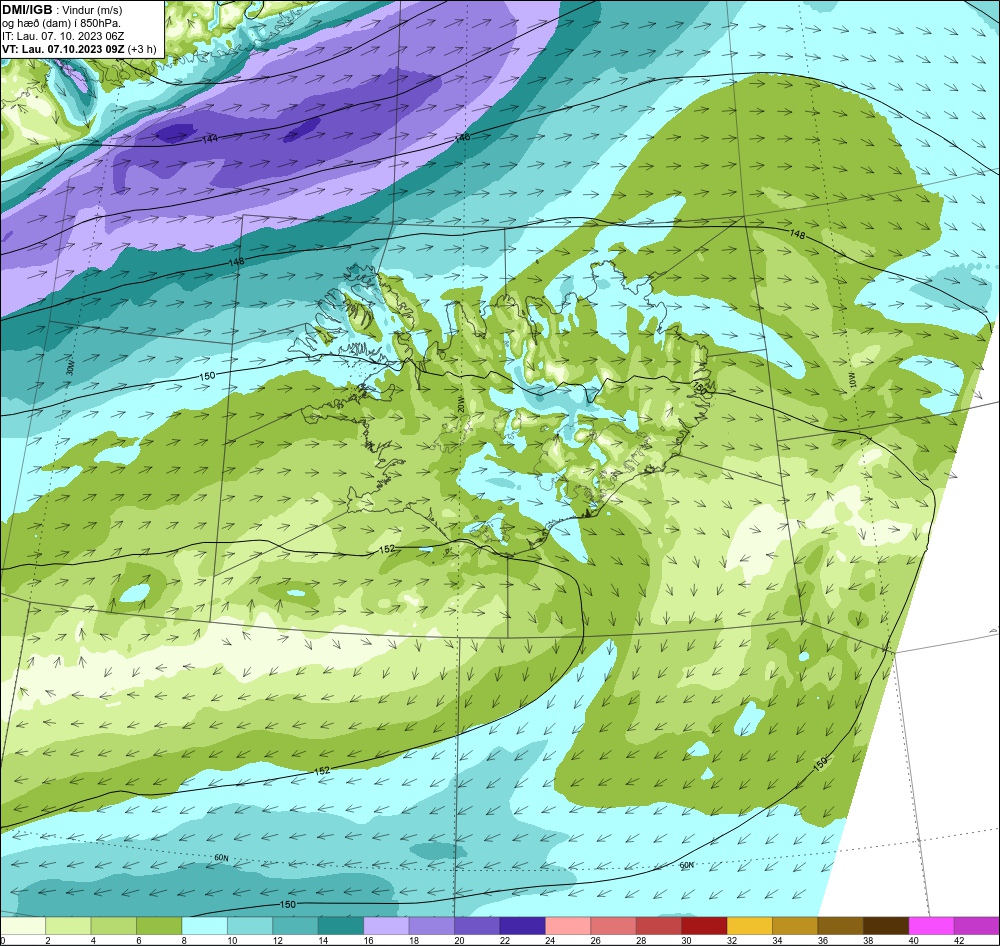
Task: Select the 8–10 m/s light cyan legend swatch
Action: 205,926
